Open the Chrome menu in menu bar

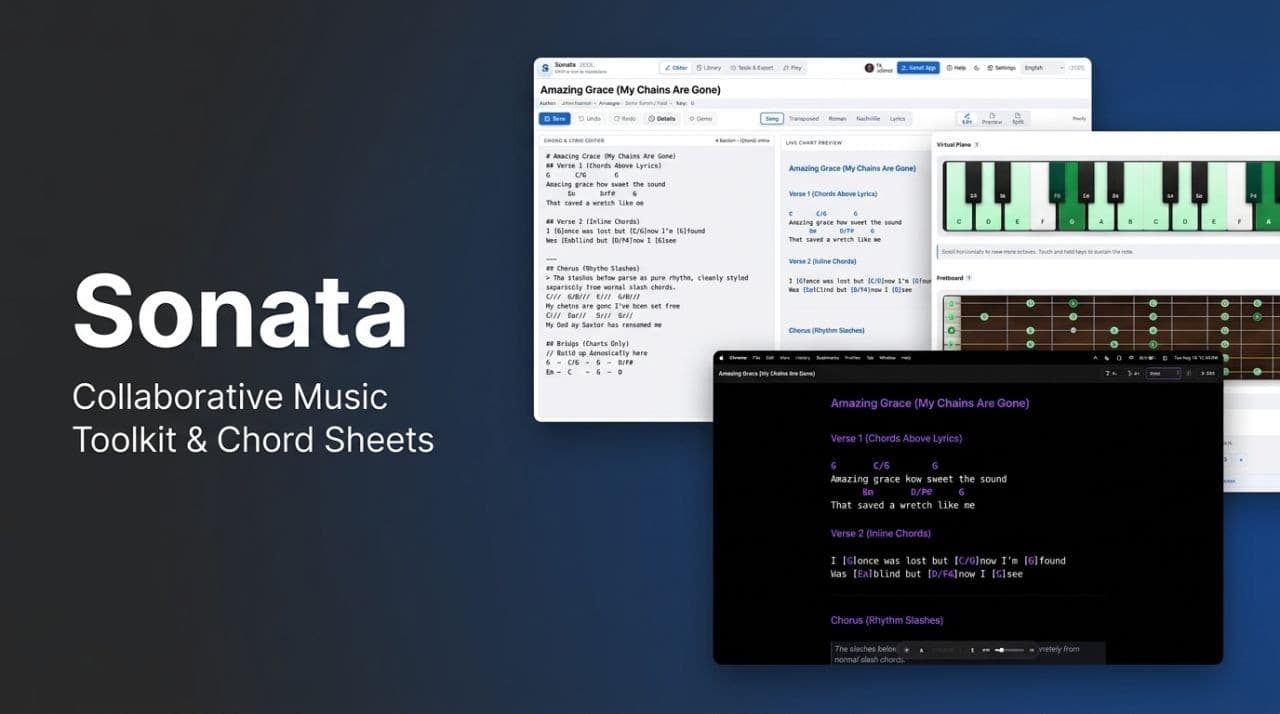[737, 357]
